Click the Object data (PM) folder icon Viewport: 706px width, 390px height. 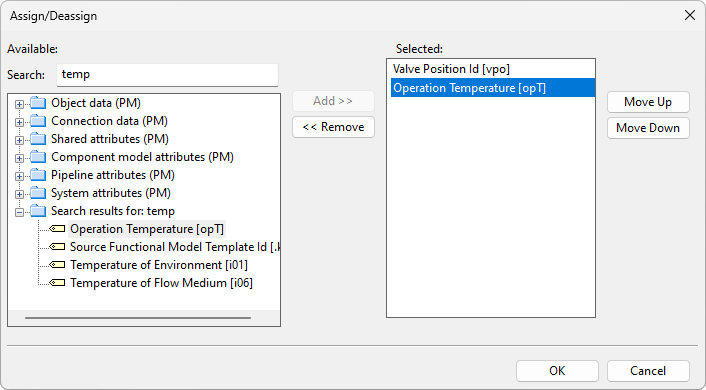[38, 103]
